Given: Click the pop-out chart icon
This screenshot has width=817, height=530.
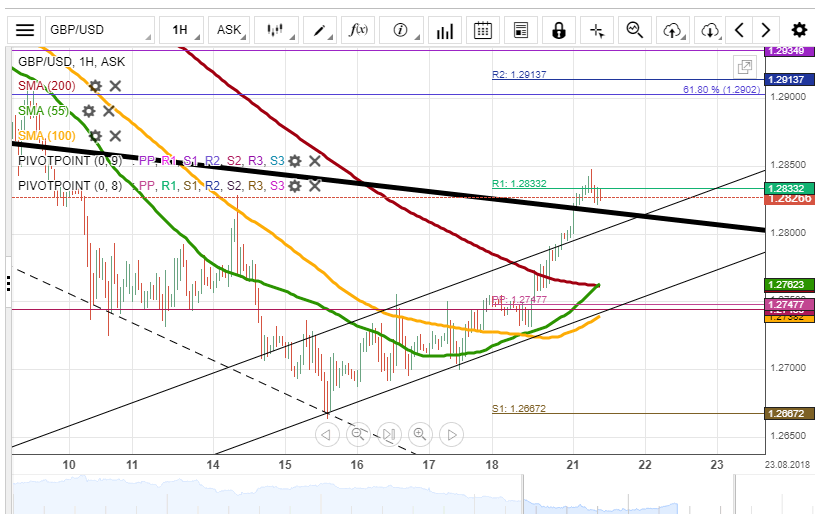Looking at the screenshot, I should tap(744, 67).
